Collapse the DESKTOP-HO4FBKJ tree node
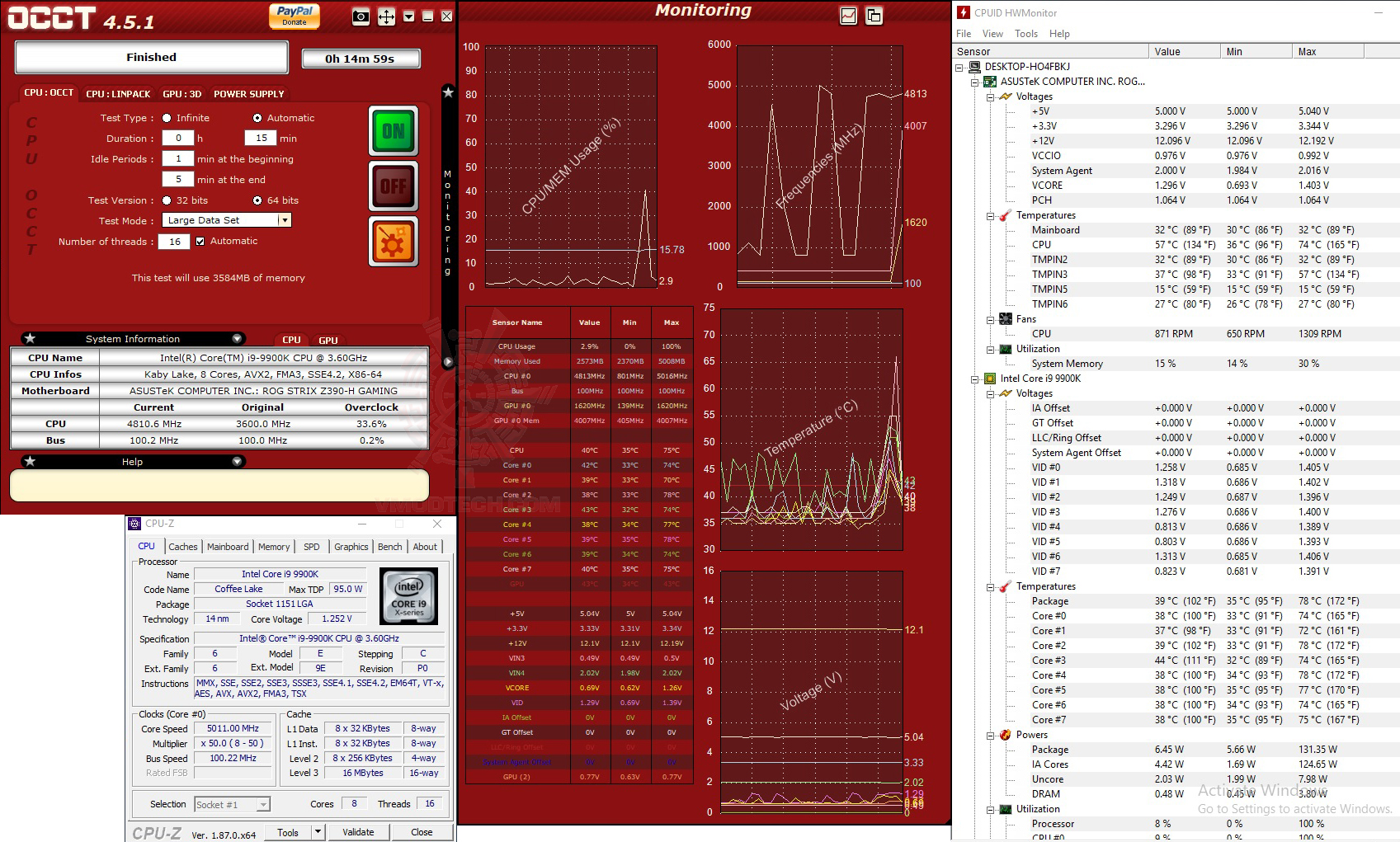 (959, 68)
